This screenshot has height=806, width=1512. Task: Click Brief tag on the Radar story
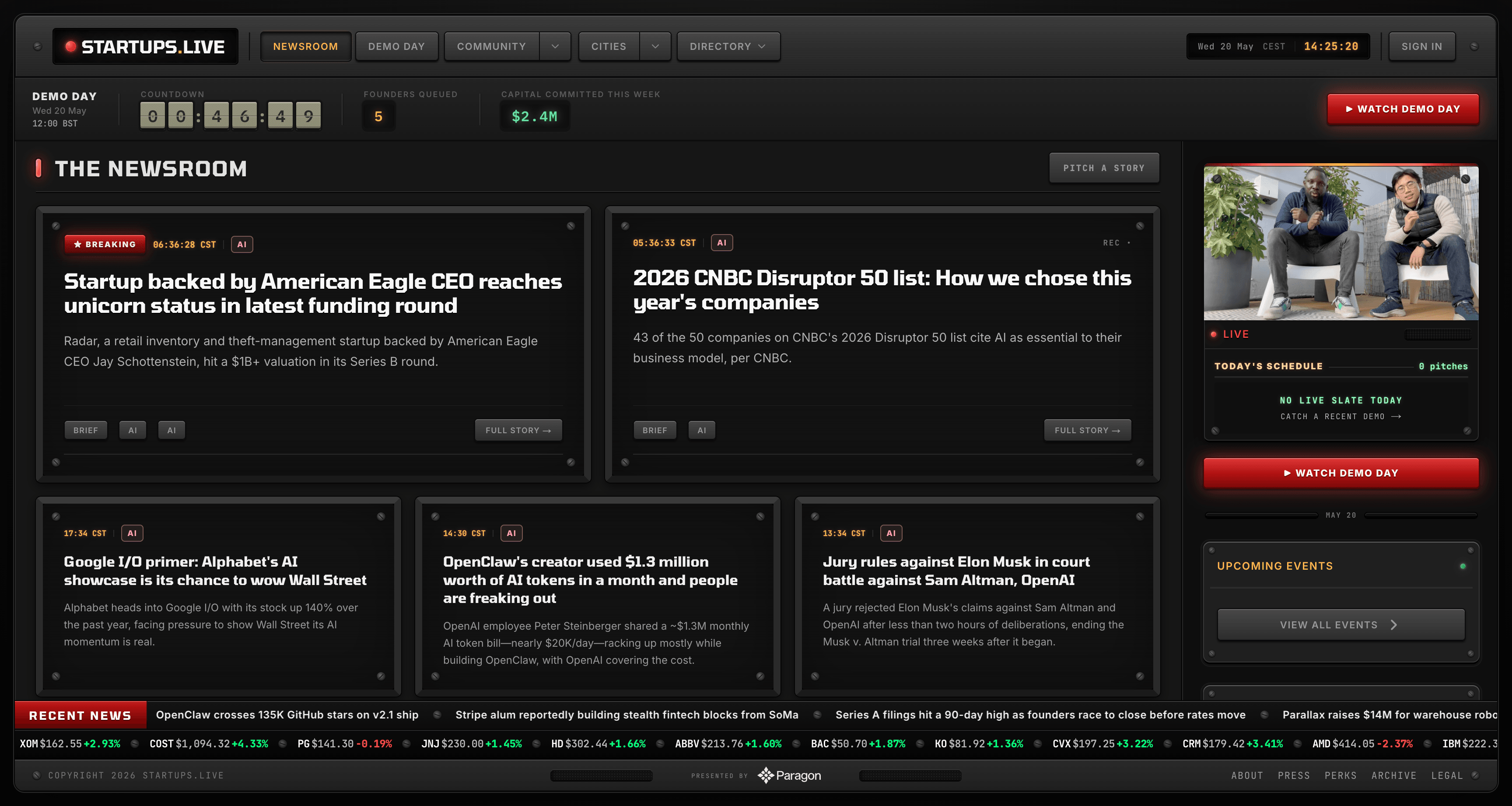pos(86,430)
